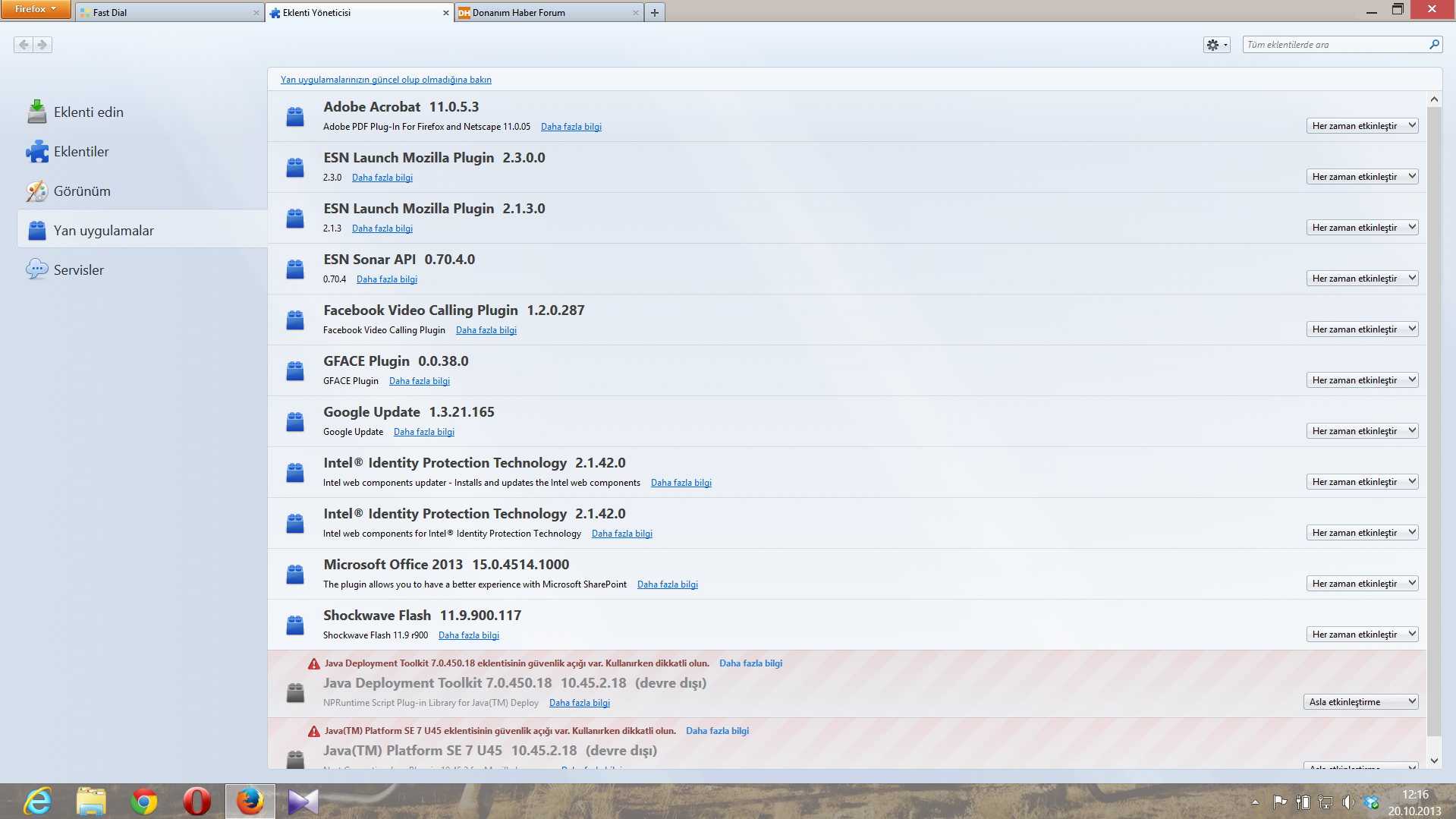The height and width of the screenshot is (819, 1456).
Task: Click Java(TM) Platform SE 7 warning triangle
Action: 314,731
